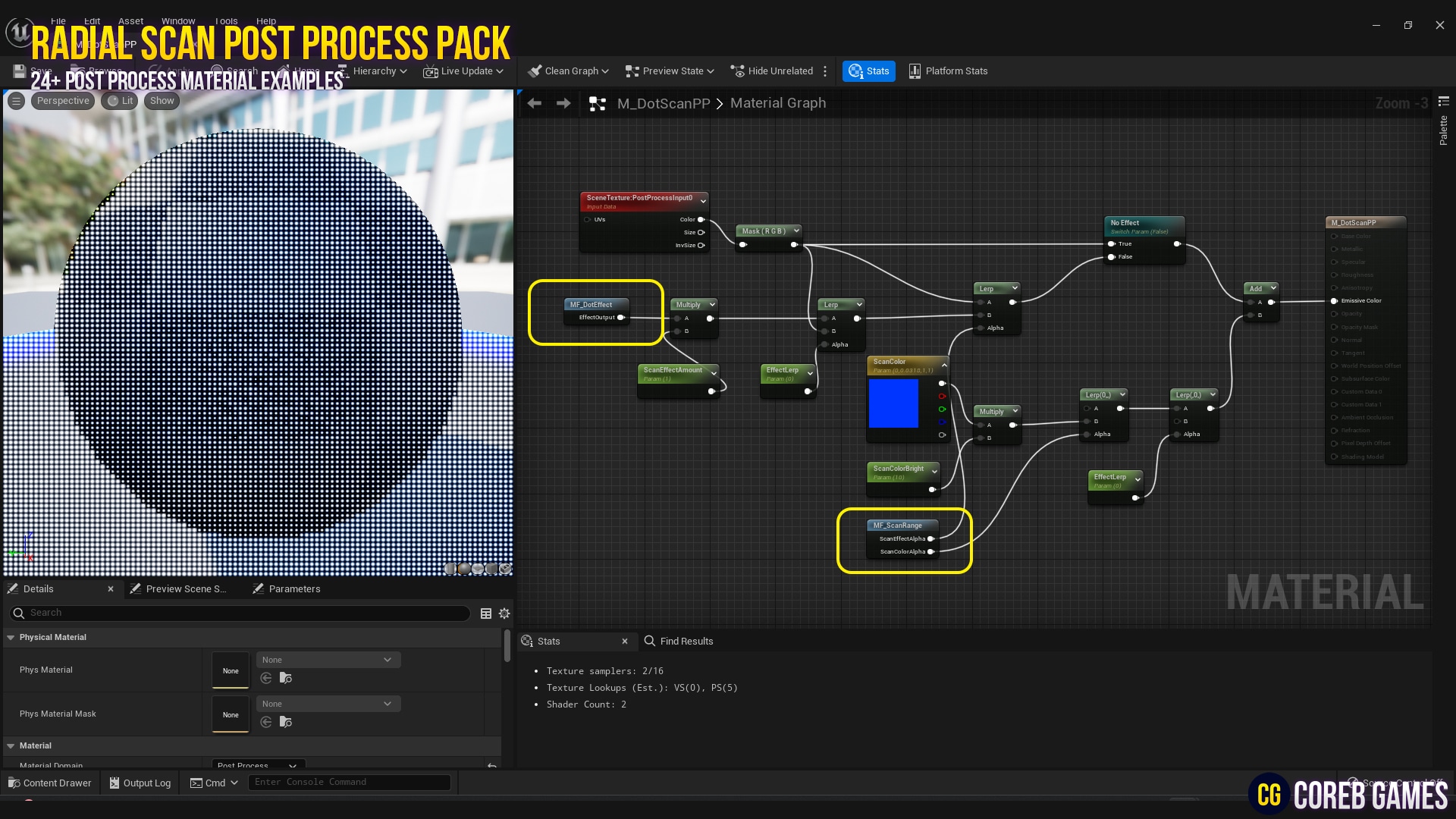Click the ScanColor blue color swatch

coord(893,403)
